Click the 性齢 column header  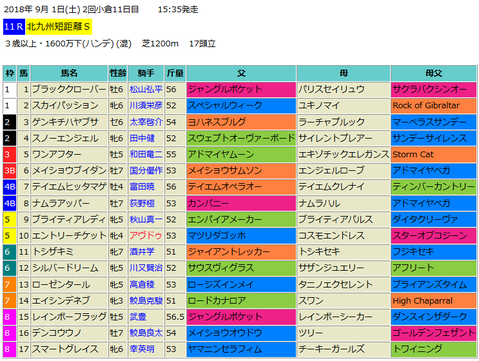click(118, 73)
